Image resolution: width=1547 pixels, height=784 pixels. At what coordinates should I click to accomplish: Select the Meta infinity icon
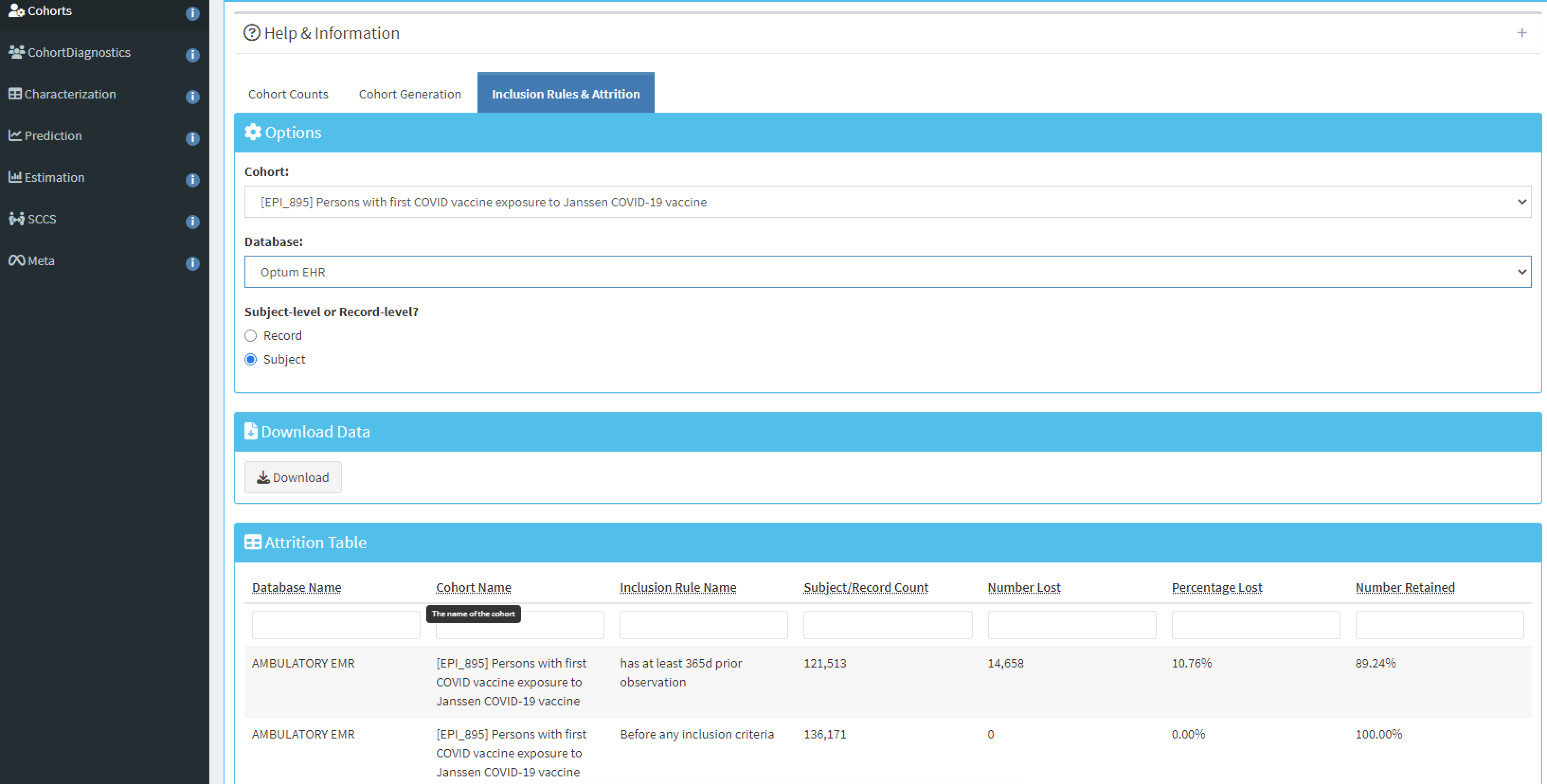point(16,260)
